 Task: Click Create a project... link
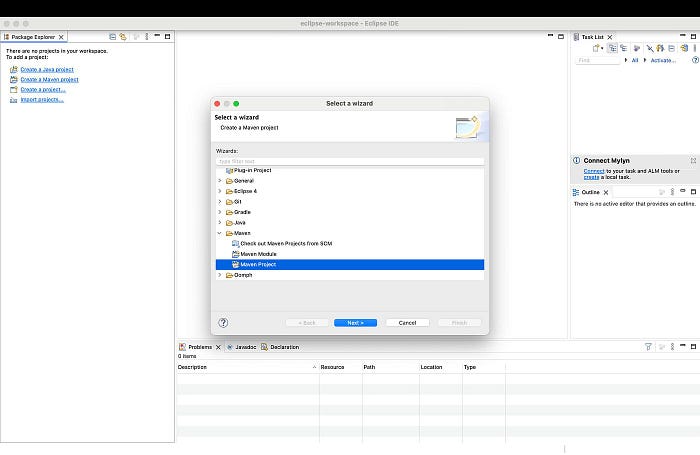point(43,90)
